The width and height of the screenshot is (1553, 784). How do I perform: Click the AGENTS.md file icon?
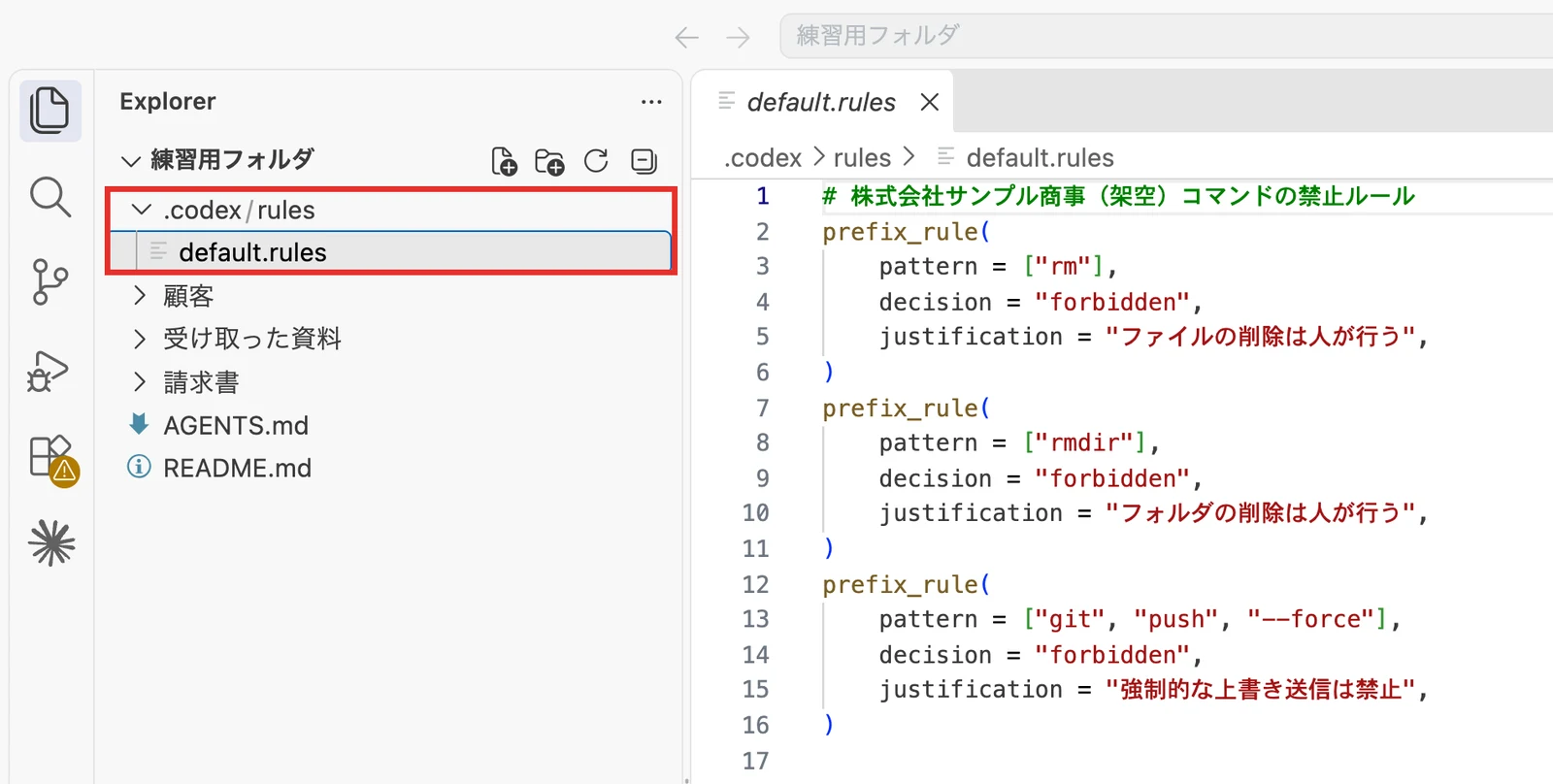(139, 424)
